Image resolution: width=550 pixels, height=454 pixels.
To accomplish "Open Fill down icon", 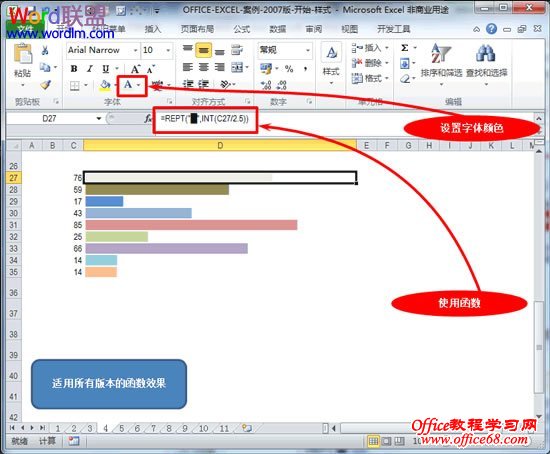I will coord(404,64).
